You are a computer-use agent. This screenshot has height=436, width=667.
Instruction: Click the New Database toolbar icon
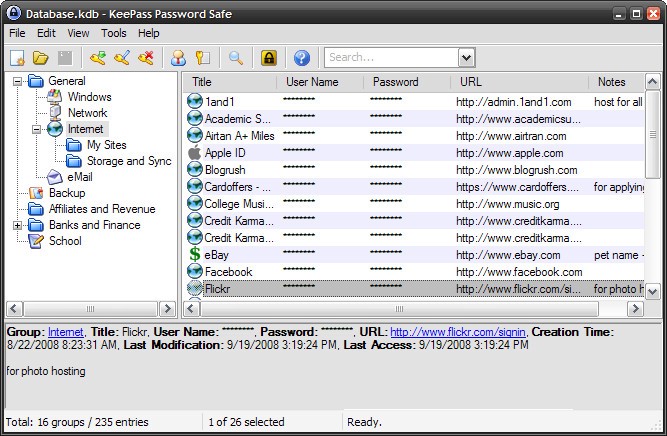[17, 58]
